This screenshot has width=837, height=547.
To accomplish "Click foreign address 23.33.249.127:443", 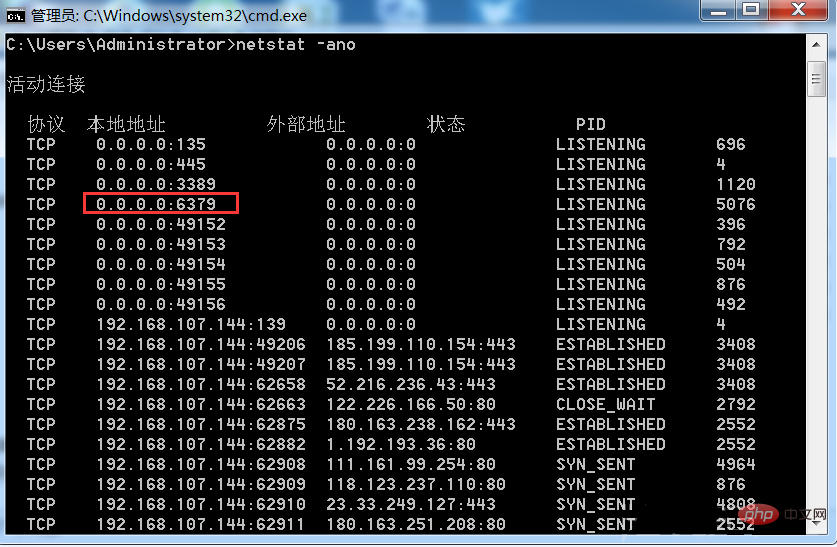I will [x=411, y=504].
